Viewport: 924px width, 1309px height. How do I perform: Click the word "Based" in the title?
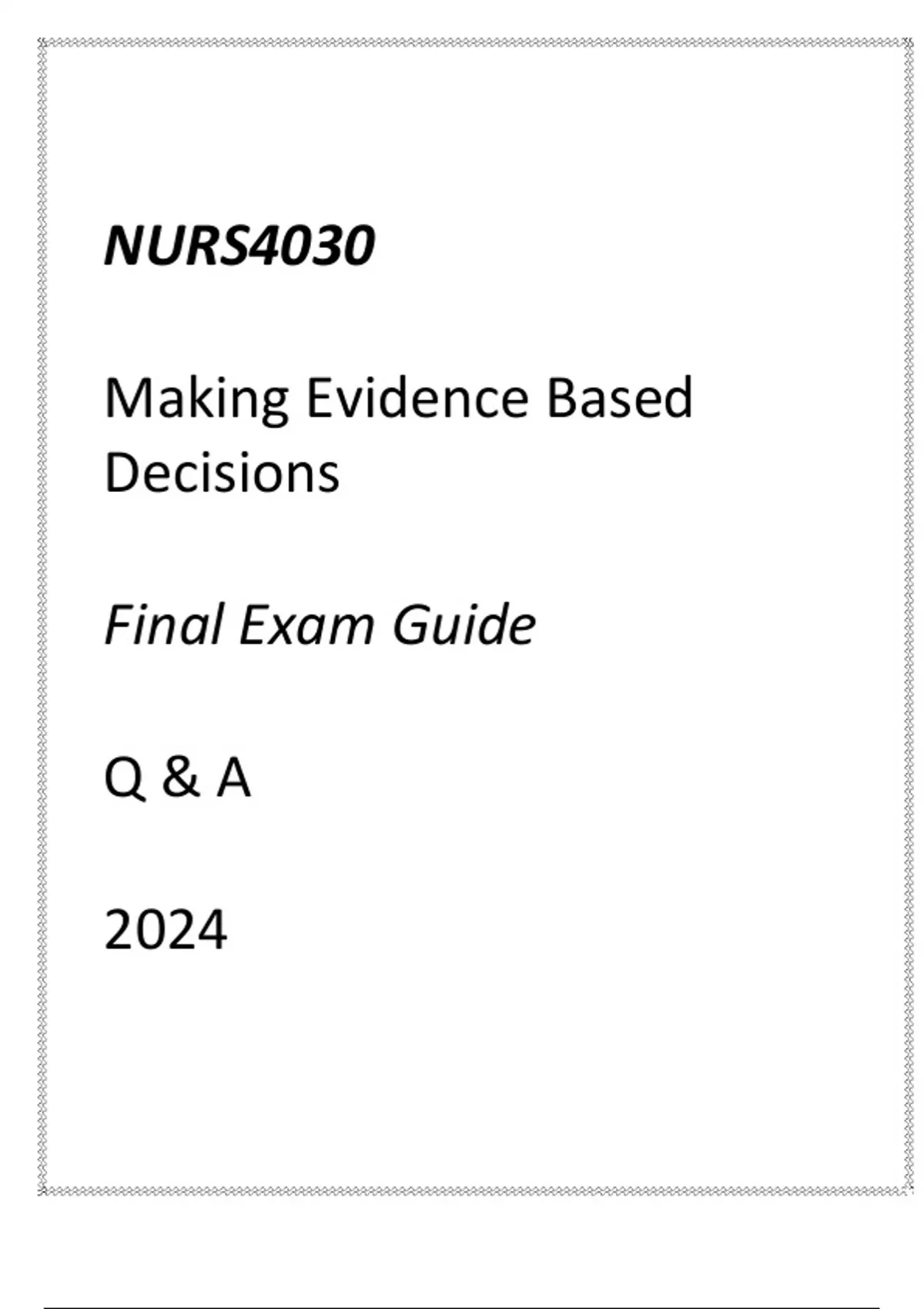click(x=620, y=397)
